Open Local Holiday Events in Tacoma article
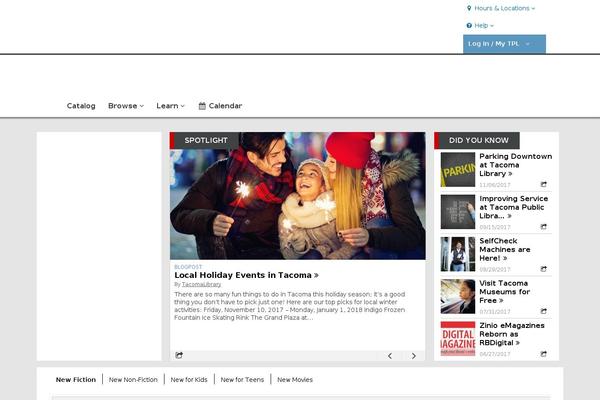This screenshot has width=600, height=400. click(x=246, y=275)
